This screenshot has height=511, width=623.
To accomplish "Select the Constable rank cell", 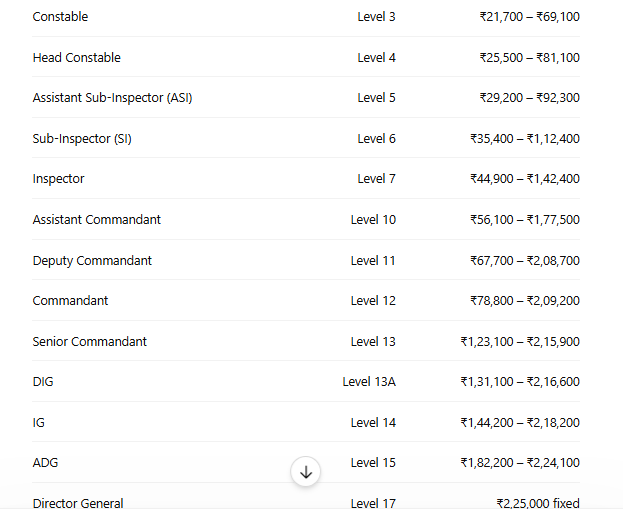I will [60, 17].
